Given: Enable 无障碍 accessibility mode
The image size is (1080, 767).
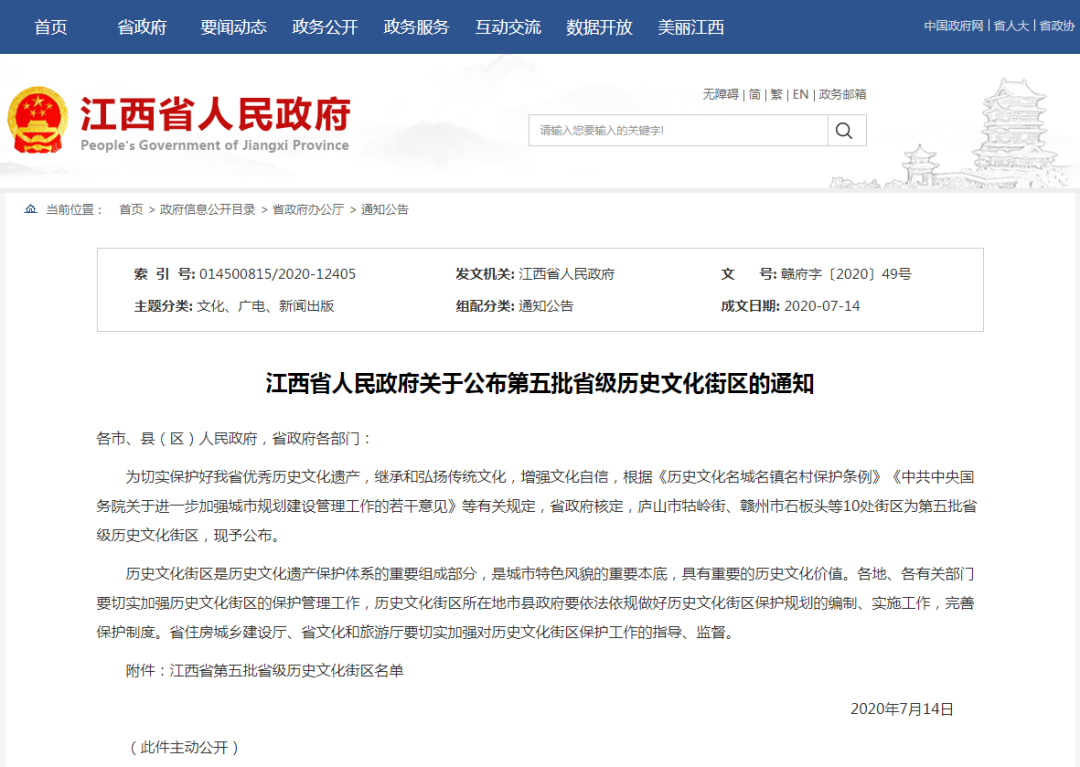Looking at the screenshot, I should 720,94.
